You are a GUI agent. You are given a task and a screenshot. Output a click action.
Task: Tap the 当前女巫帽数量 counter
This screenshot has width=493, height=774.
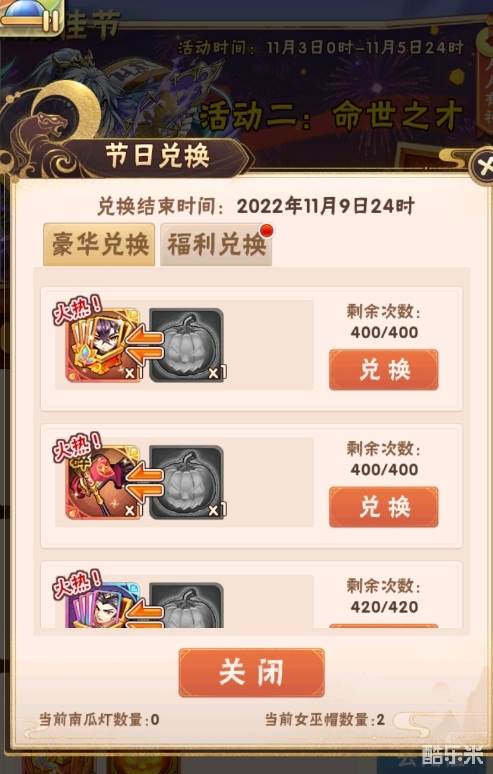pos(325,720)
